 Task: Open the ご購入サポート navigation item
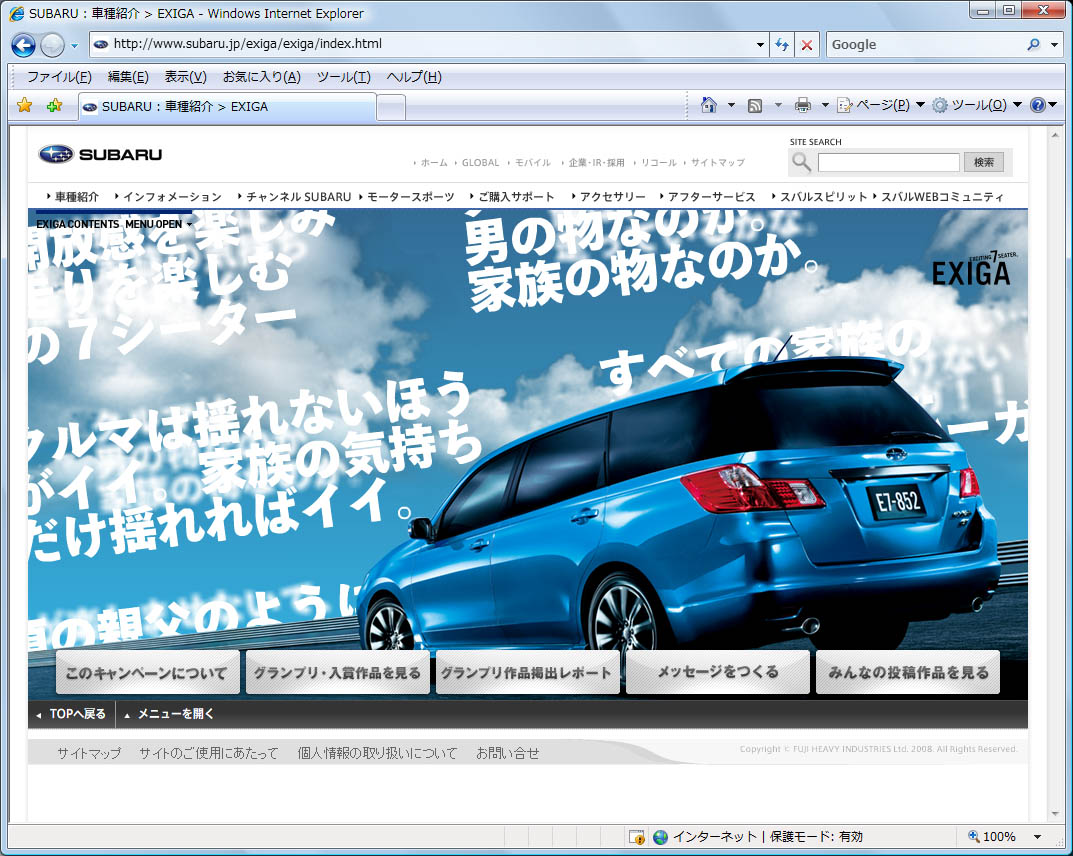516,197
